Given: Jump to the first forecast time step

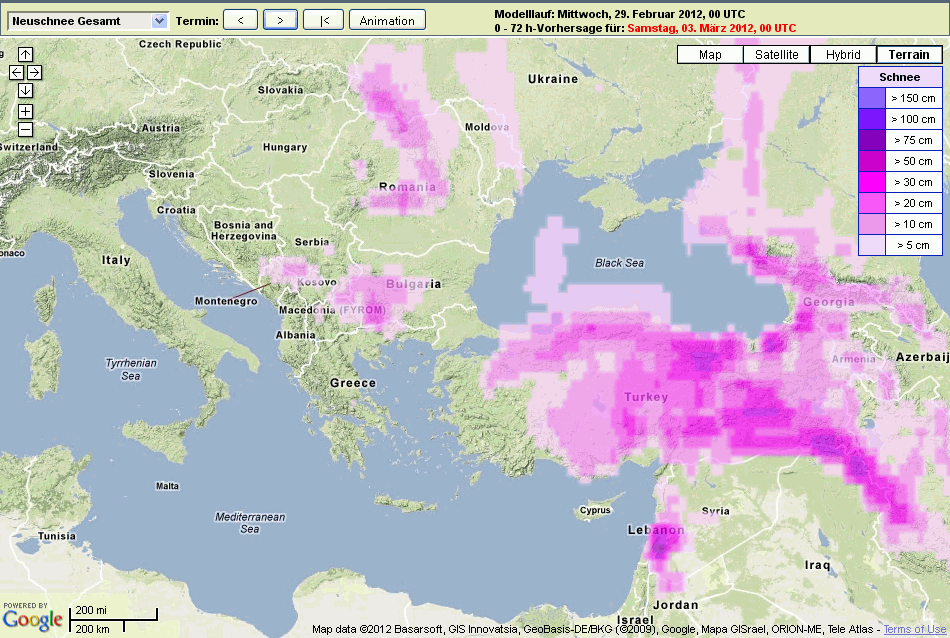Looking at the screenshot, I should point(323,20).
